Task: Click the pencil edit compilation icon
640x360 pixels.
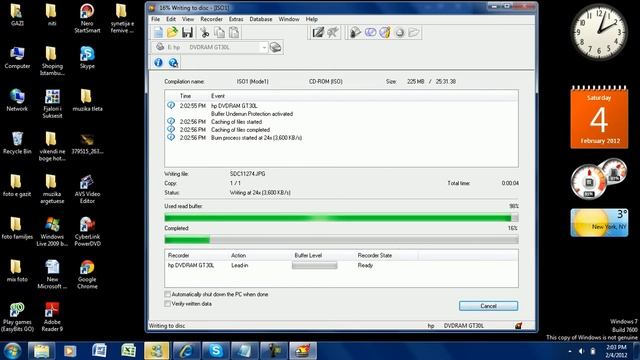Action: 318,32
